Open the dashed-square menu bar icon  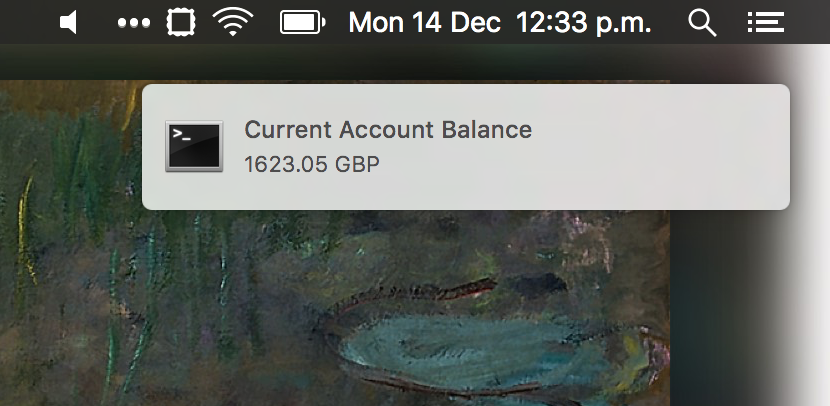click(181, 23)
